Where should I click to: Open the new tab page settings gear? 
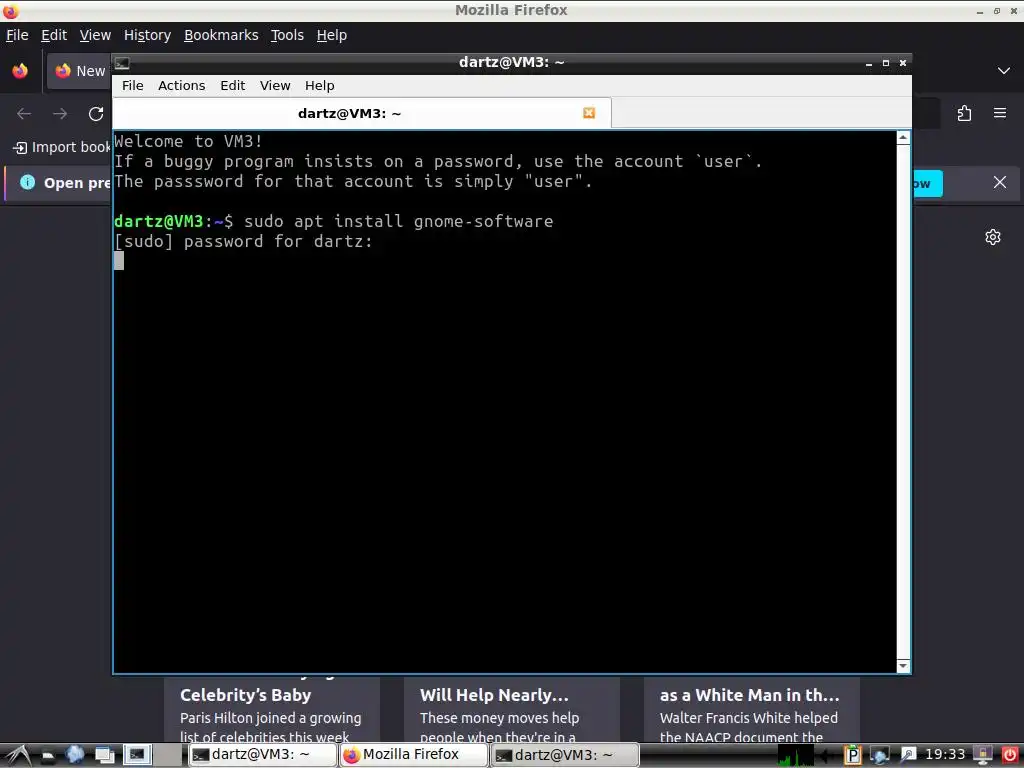pyautogui.click(x=993, y=237)
